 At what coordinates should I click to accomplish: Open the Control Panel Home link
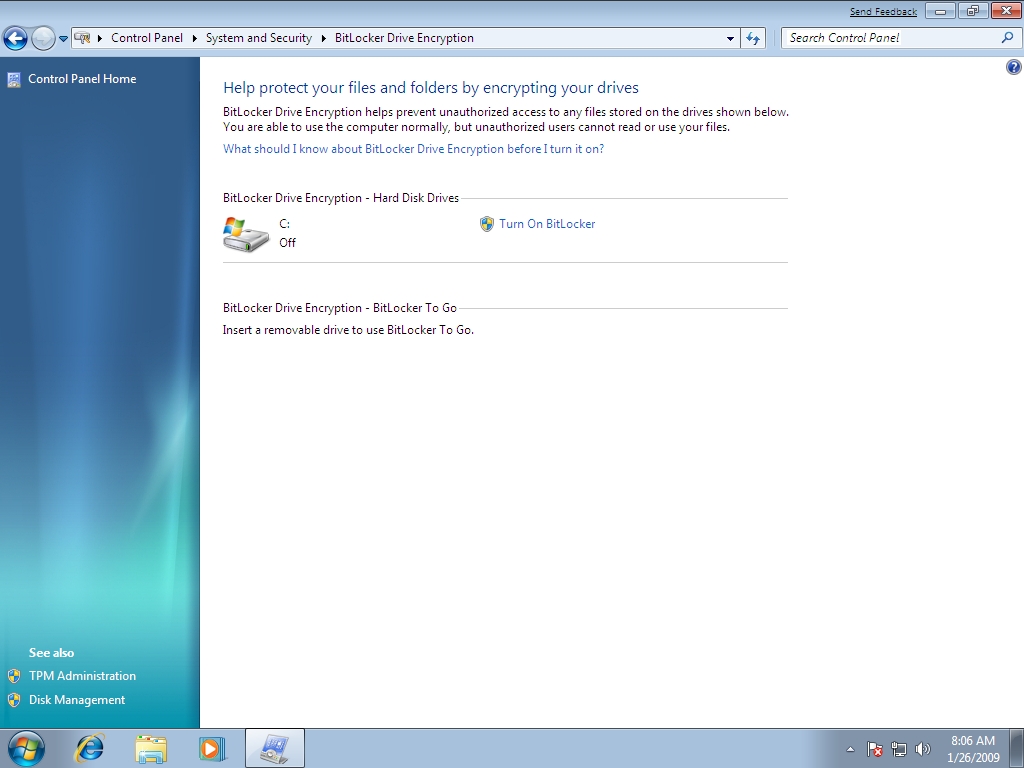point(82,79)
